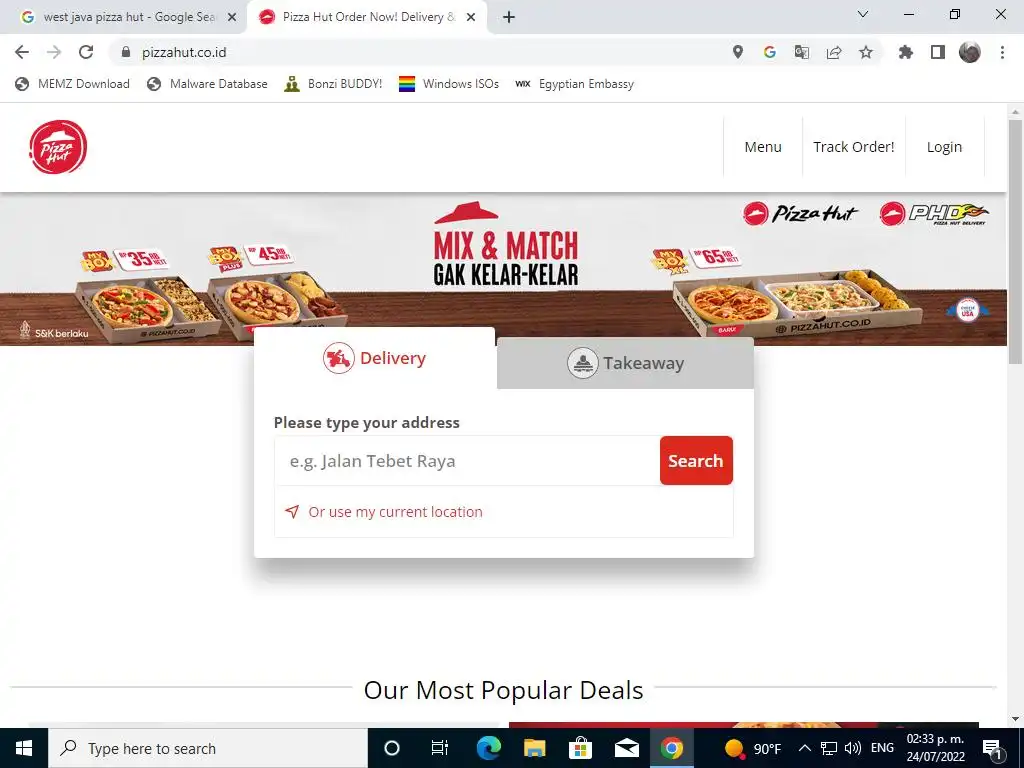Open the Extensions puzzle icon
This screenshot has width=1024, height=768.
pyautogui.click(x=906, y=52)
